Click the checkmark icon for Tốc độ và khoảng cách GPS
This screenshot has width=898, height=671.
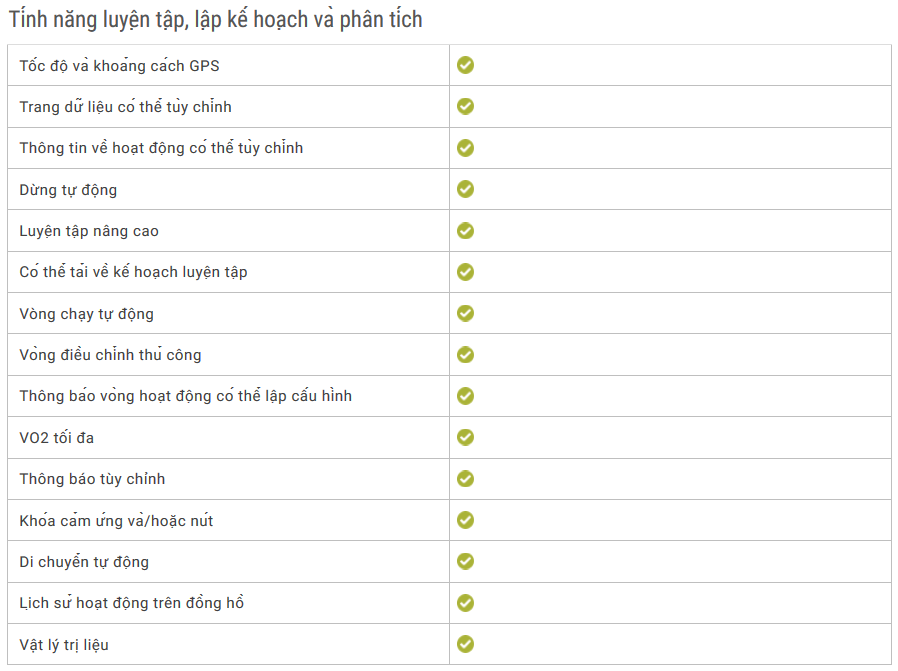tap(465, 65)
